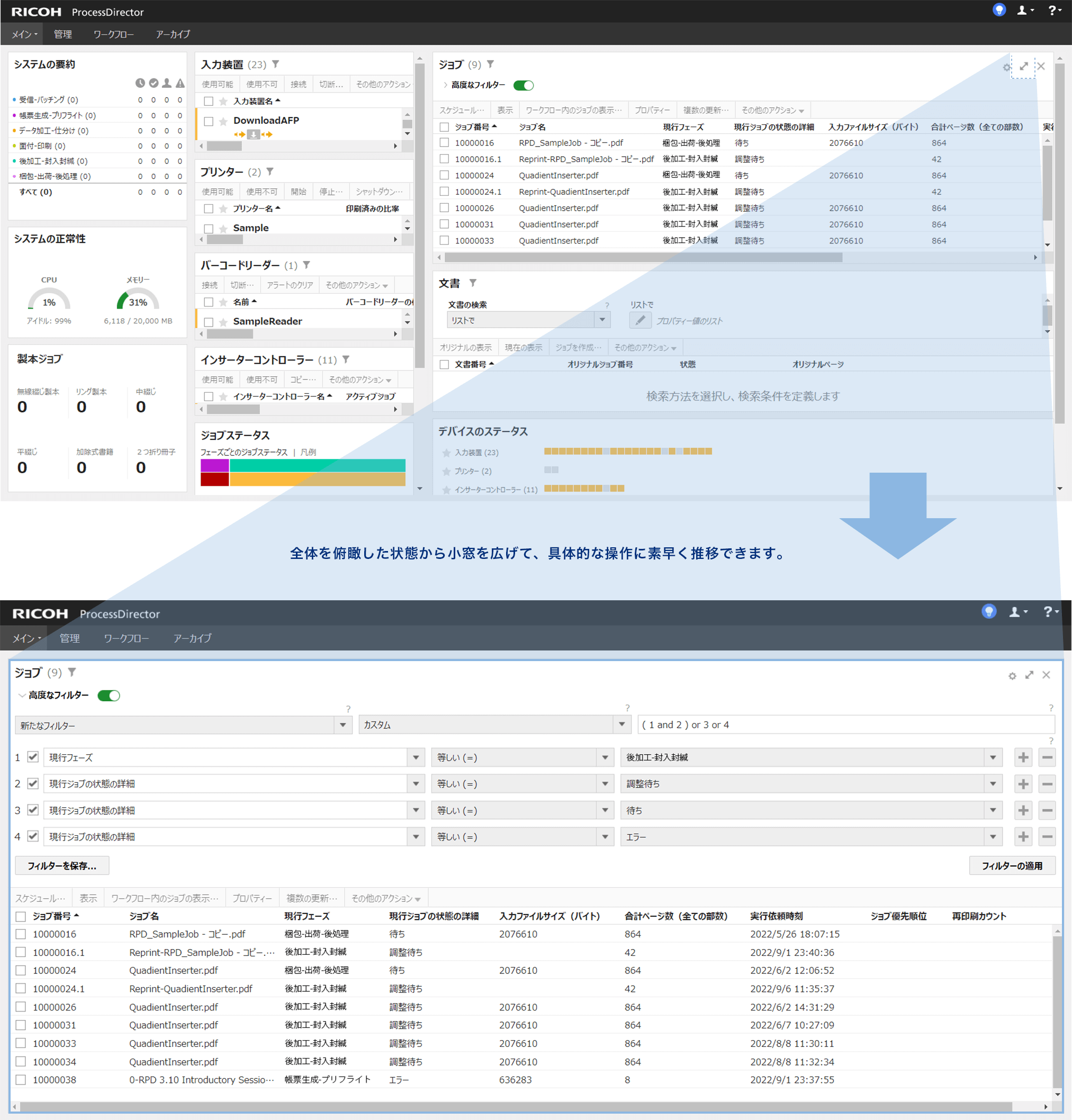Toggle 高度なフィルター switch in lower panel

click(109, 696)
